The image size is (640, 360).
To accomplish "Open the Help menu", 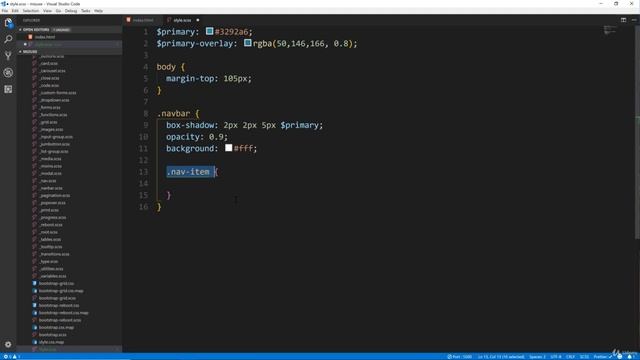I will pos(98,11).
